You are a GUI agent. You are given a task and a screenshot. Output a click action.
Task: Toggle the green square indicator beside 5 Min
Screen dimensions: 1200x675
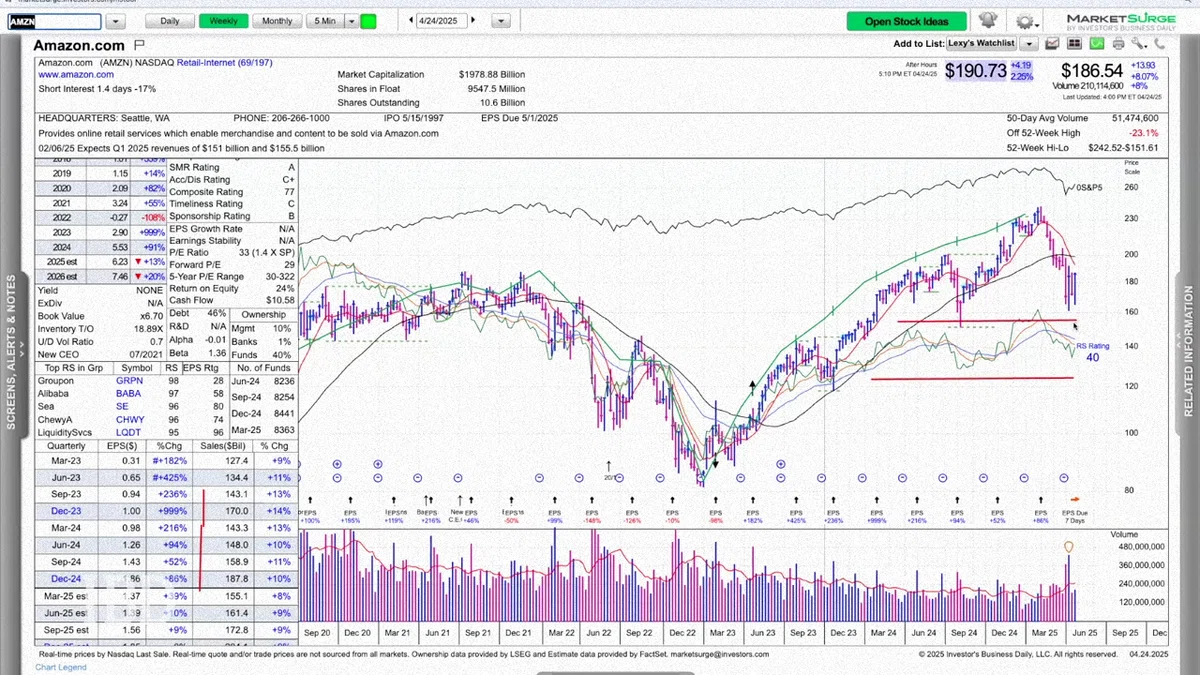tap(369, 21)
